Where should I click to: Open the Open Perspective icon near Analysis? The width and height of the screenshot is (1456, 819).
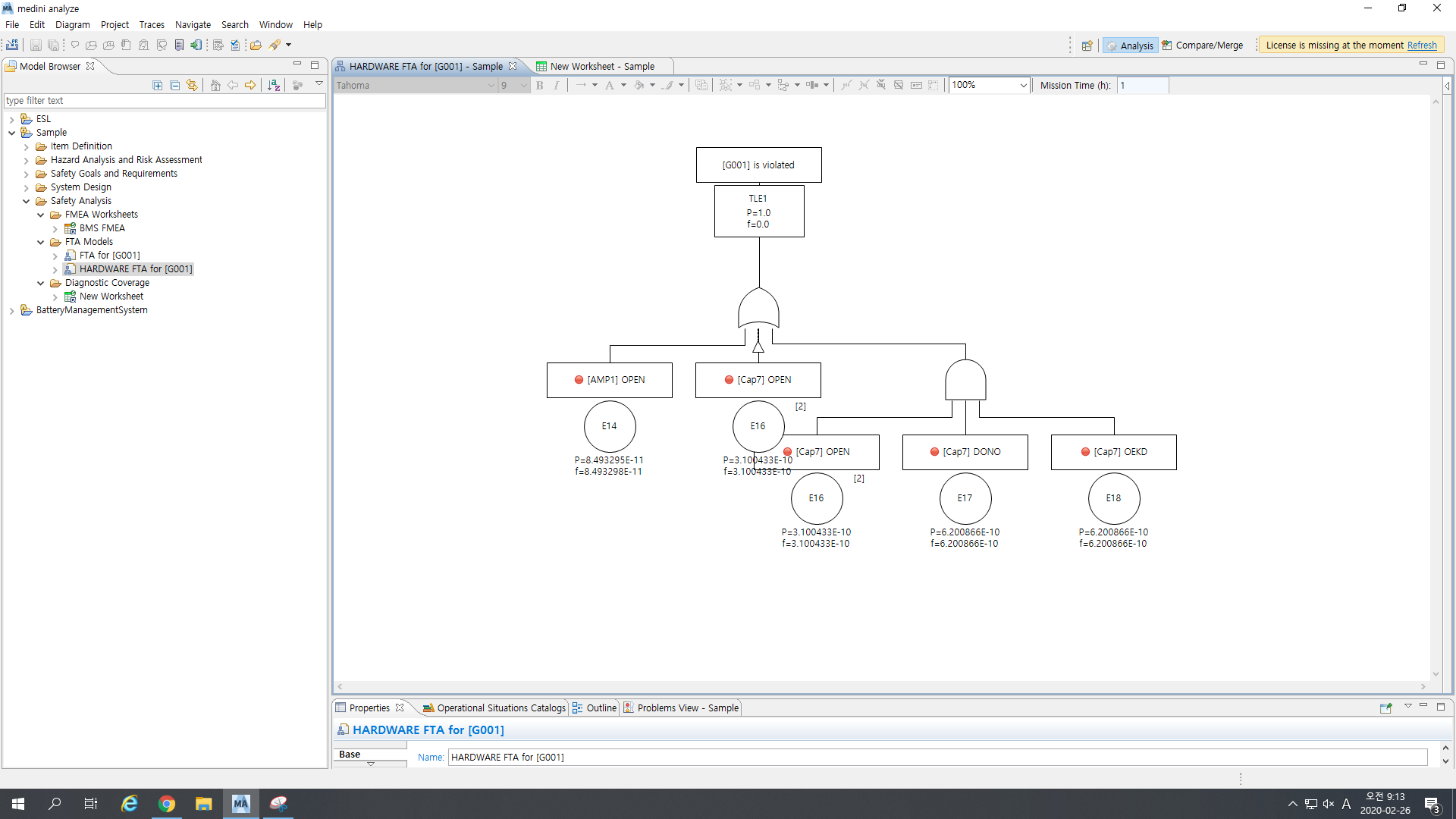pyautogui.click(x=1087, y=45)
